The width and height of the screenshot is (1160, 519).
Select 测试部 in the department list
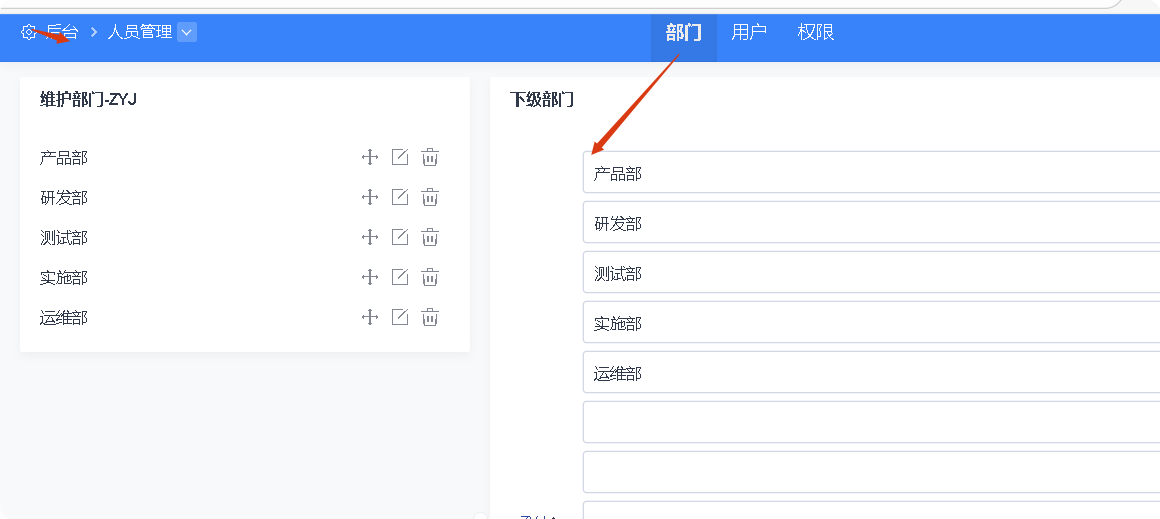click(x=64, y=237)
